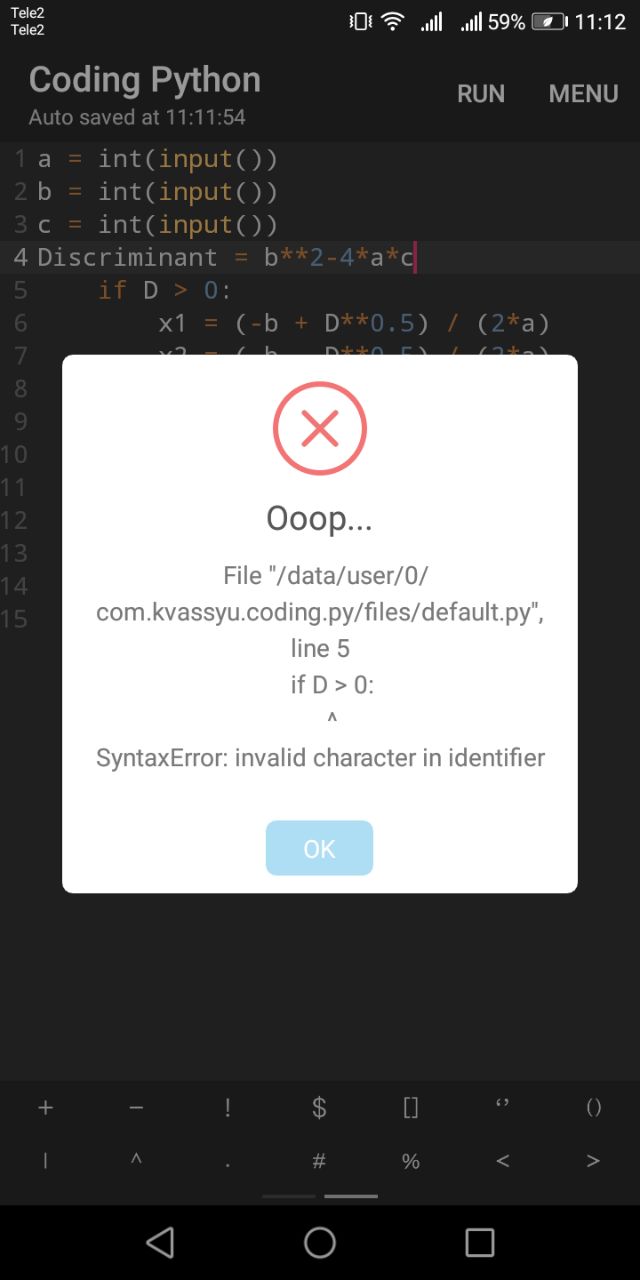Tap Android home circle button
The width and height of the screenshot is (640, 1280).
pos(320,1242)
